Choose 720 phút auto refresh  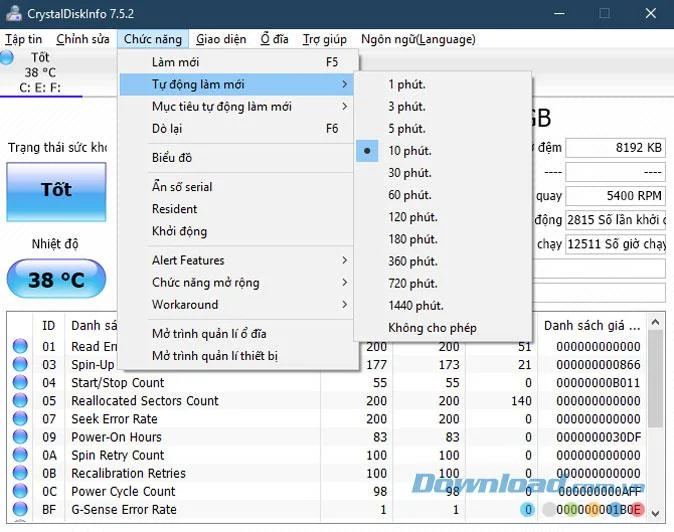click(443, 284)
